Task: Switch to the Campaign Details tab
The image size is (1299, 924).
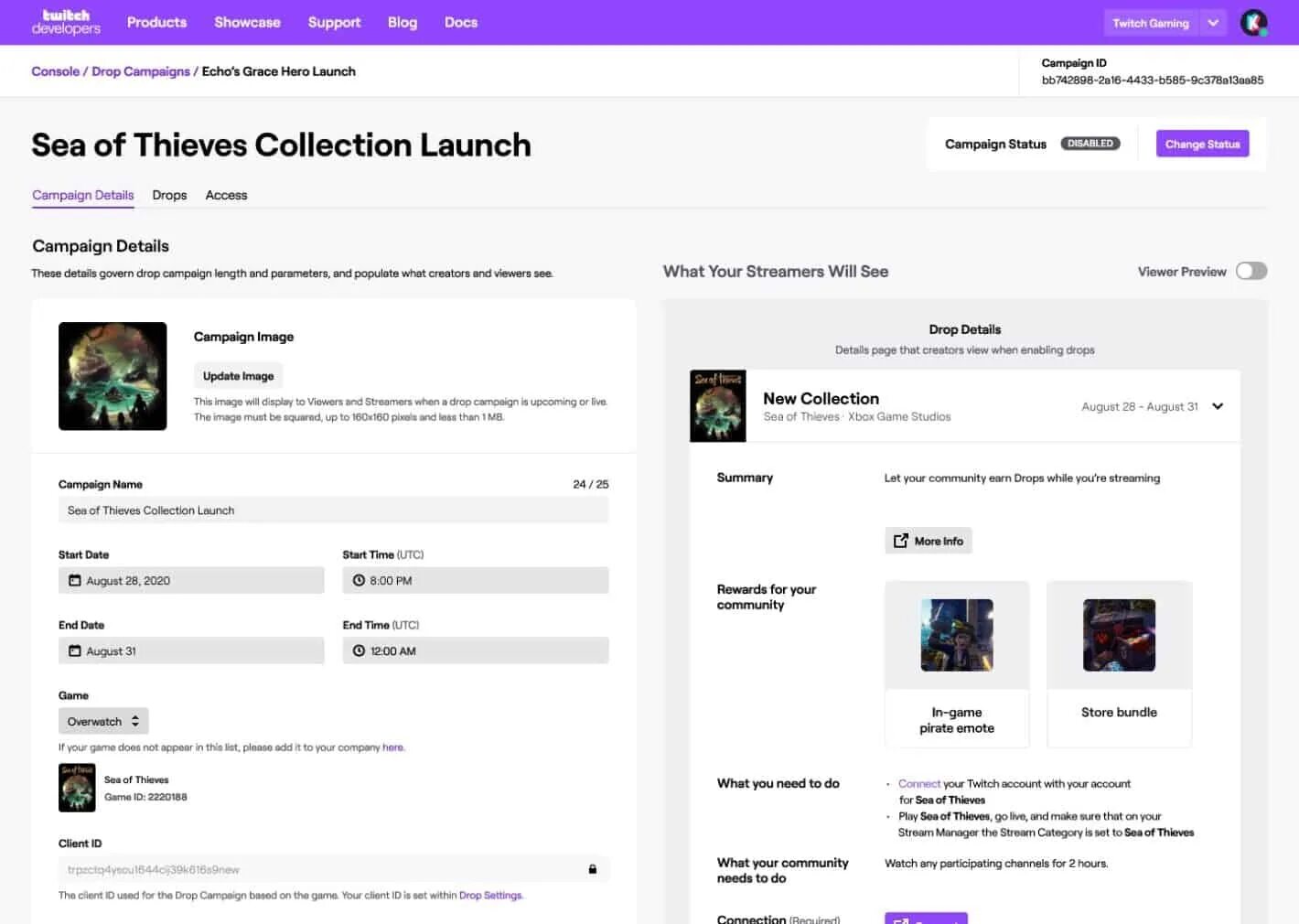Action: (x=83, y=195)
